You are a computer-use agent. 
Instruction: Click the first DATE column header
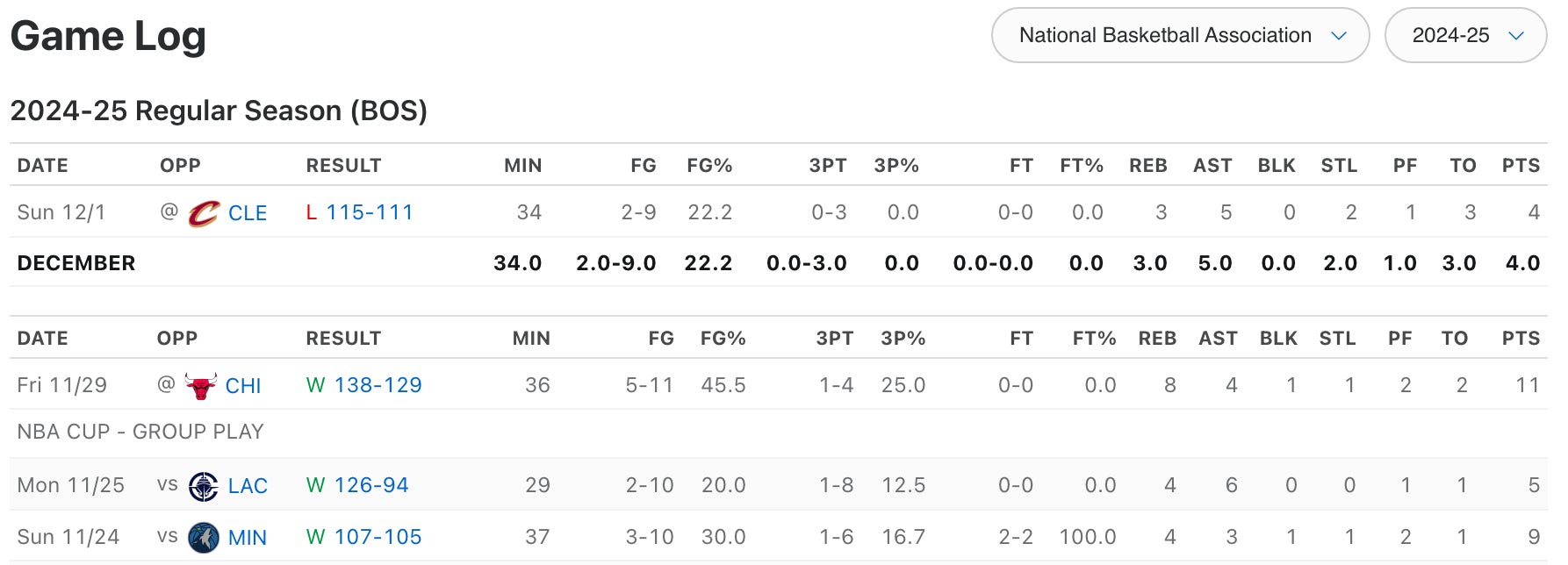pyautogui.click(x=42, y=166)
